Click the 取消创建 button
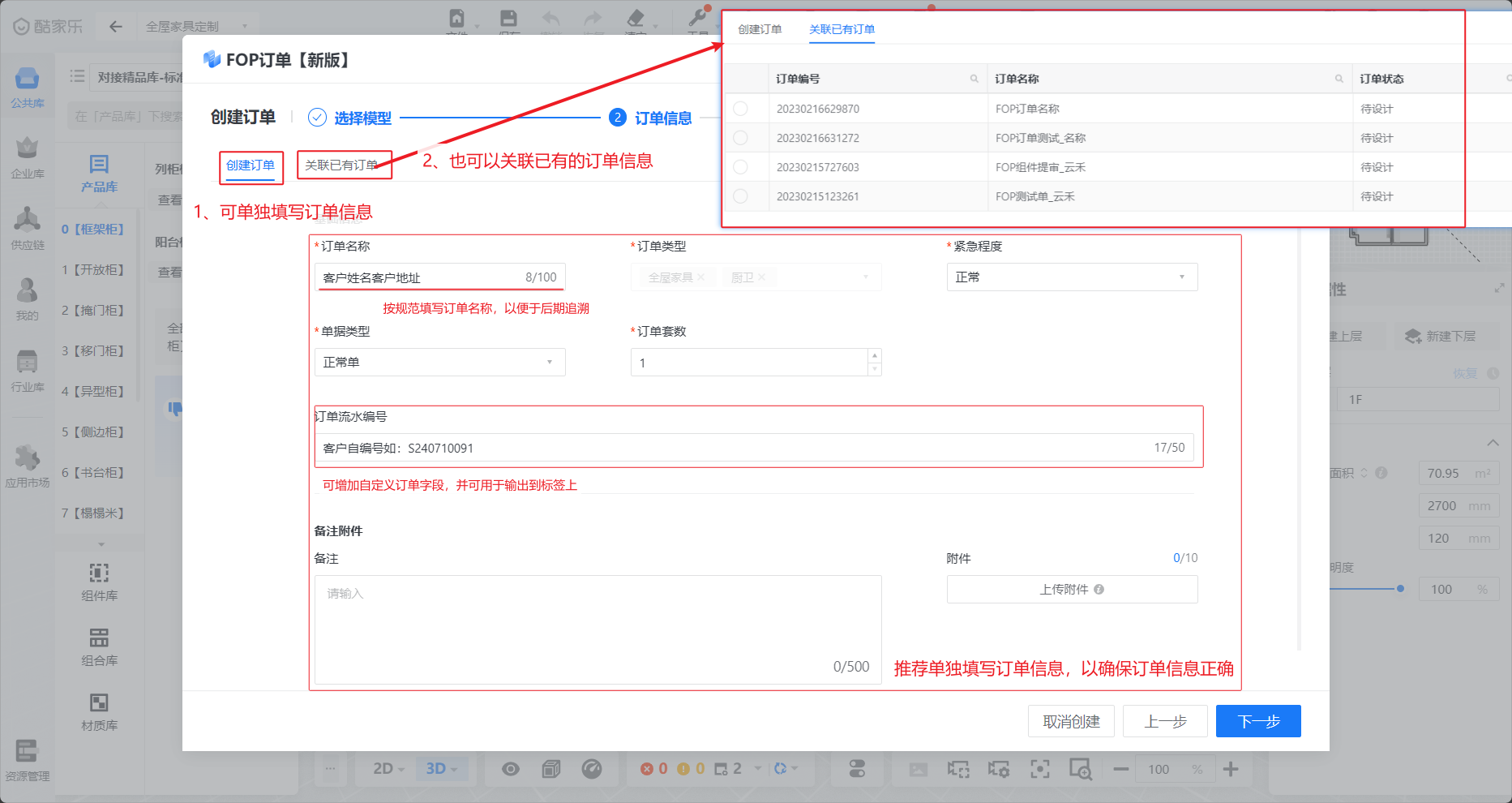The width and height of the screenshot is (1512, 803). coord(1070,721)
